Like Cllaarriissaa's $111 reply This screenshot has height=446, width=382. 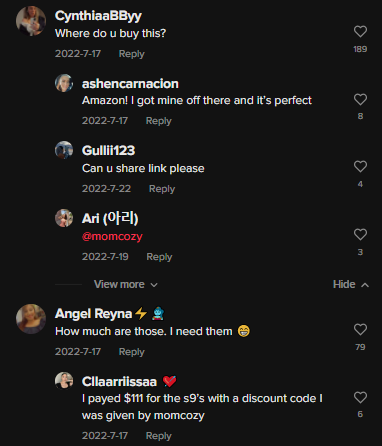tap(360, 397)
